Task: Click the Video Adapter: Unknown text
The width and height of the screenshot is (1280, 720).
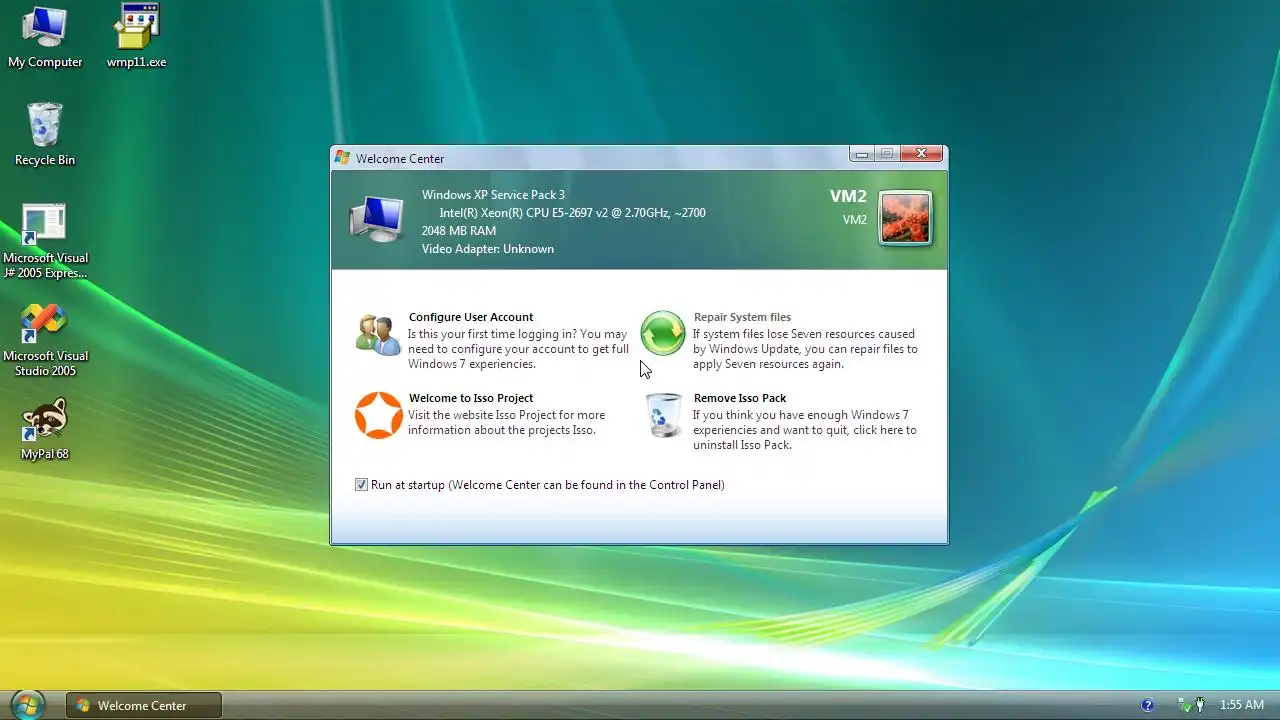Action: point(487,249)
